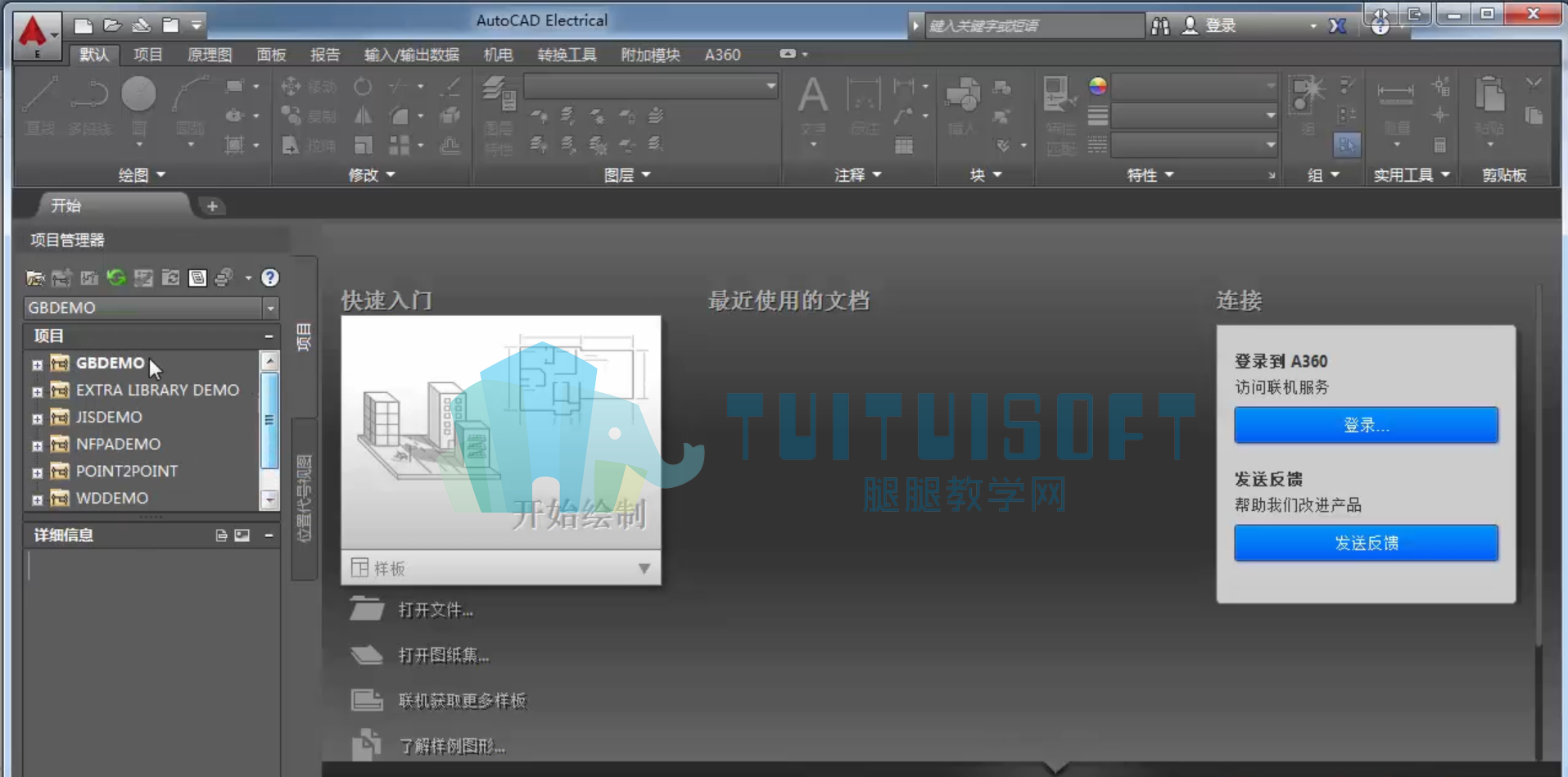Click the folder icon beside 打开文件...
The height and width of the screenshot is (777, 1568).
[367, 609]
